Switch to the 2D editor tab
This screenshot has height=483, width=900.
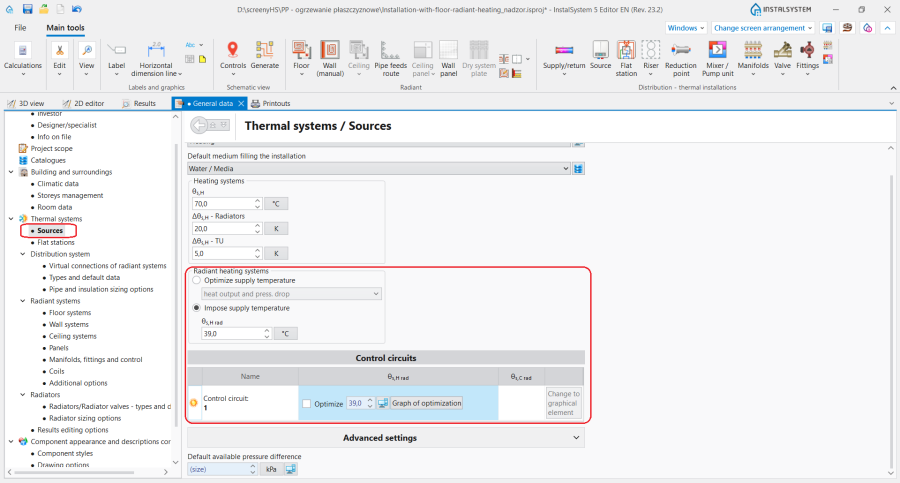click(x=83, y=103)
